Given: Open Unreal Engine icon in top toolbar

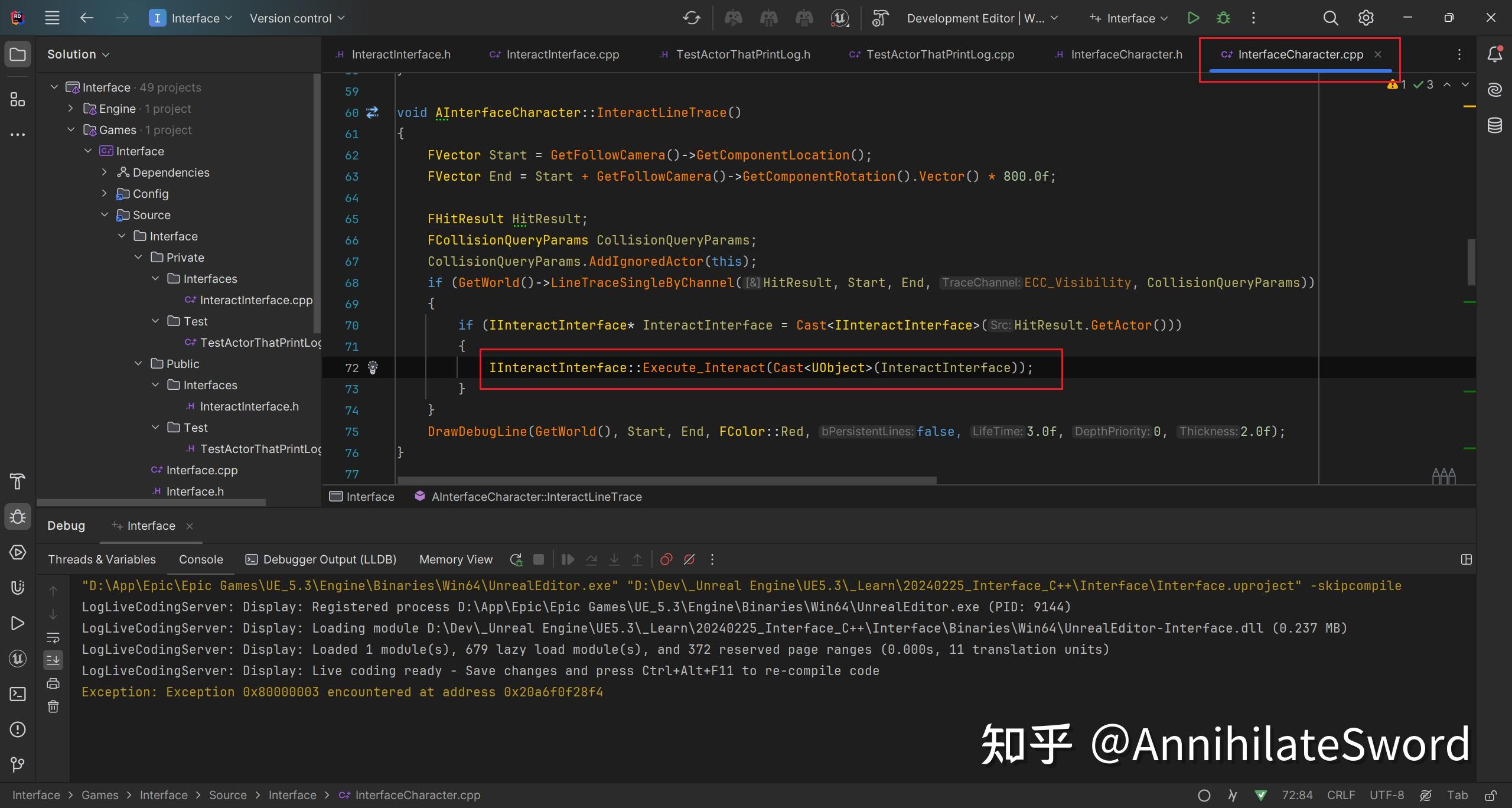Looking at the screenshot, I should pyautogui.click(x=839, y=18).
